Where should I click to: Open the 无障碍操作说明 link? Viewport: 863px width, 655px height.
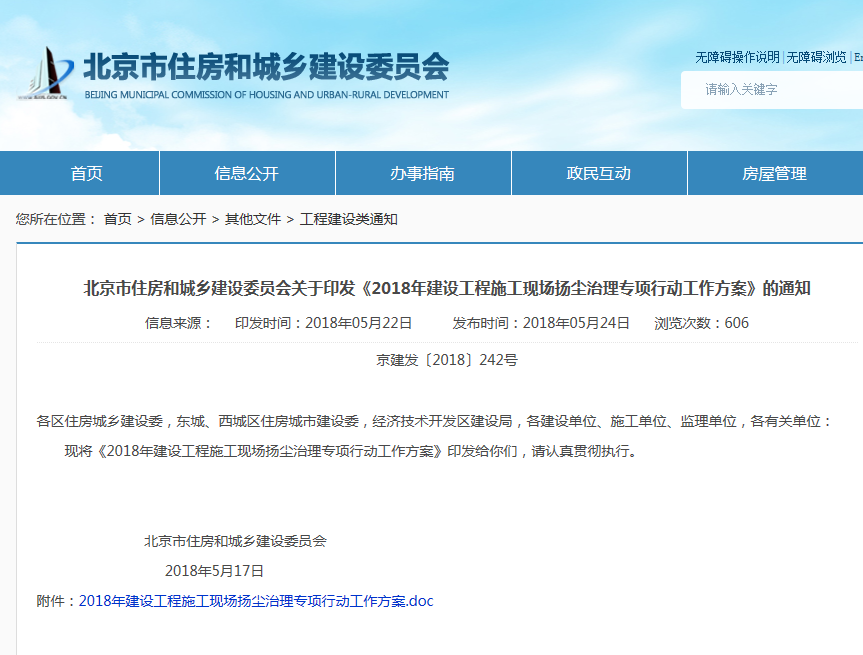click(737, 57)
